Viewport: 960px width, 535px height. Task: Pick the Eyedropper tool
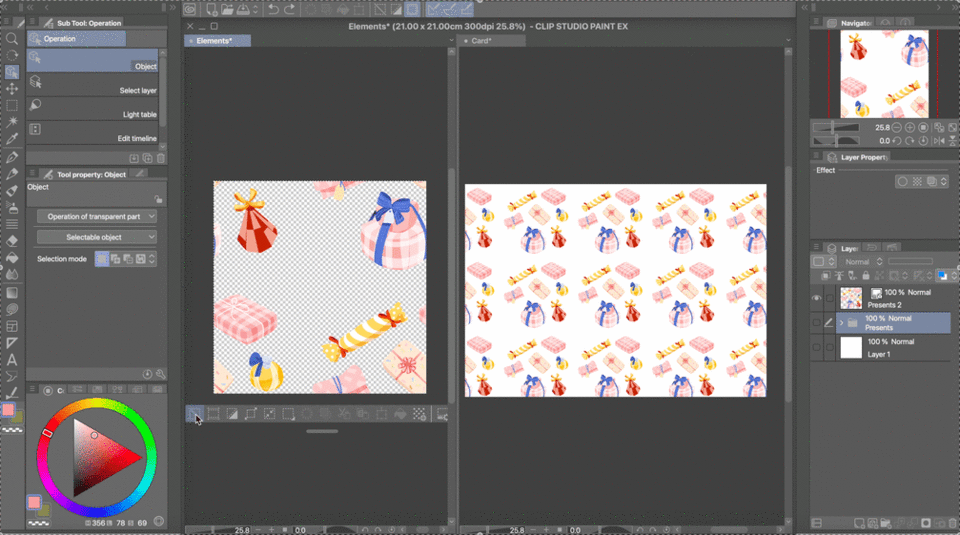point(12,139)
